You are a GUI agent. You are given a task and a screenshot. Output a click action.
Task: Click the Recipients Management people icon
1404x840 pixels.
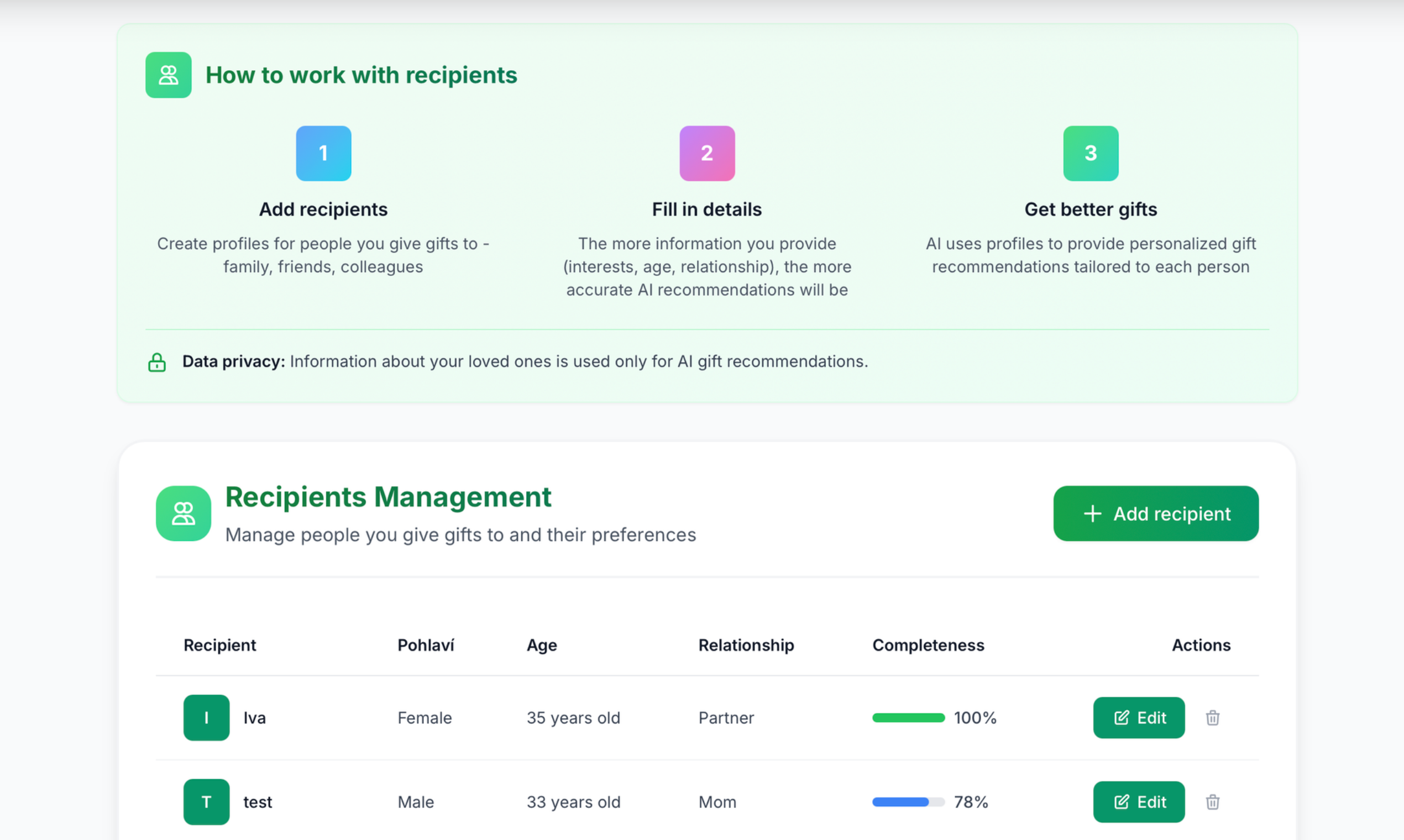[x=184, y=513]
